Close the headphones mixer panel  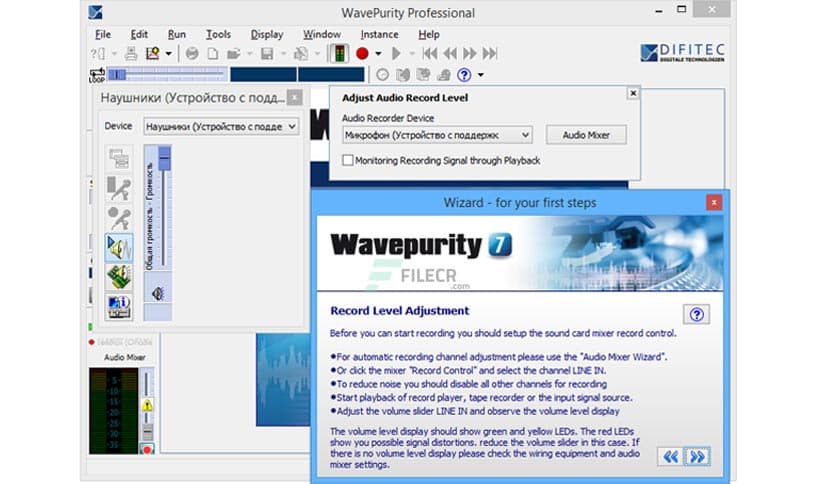pos(294,98)
